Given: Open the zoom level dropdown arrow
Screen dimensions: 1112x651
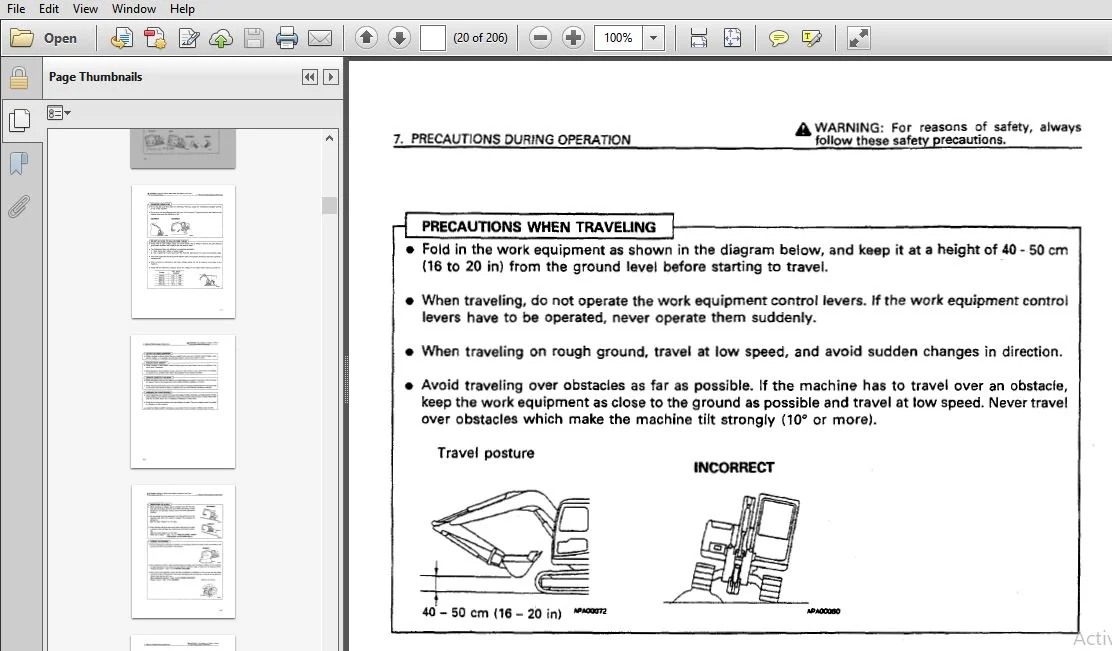Looking at the screenshot, I should click(x=653, y=38).
